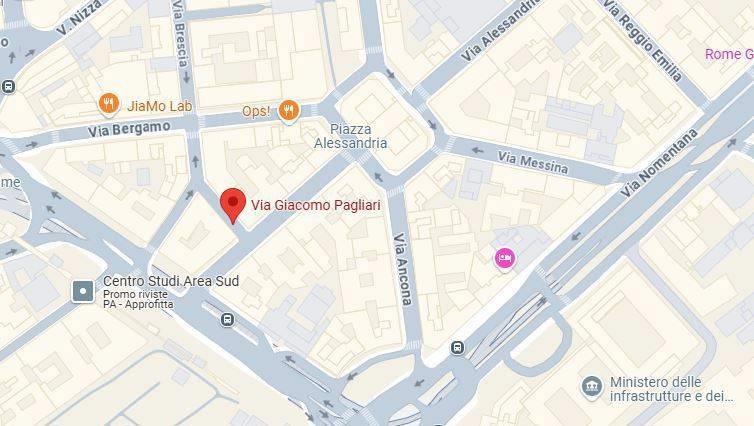This screenshot has height=426, width=754.
Task: Click the Via Nomentana street label
Action: coord(659,163)
